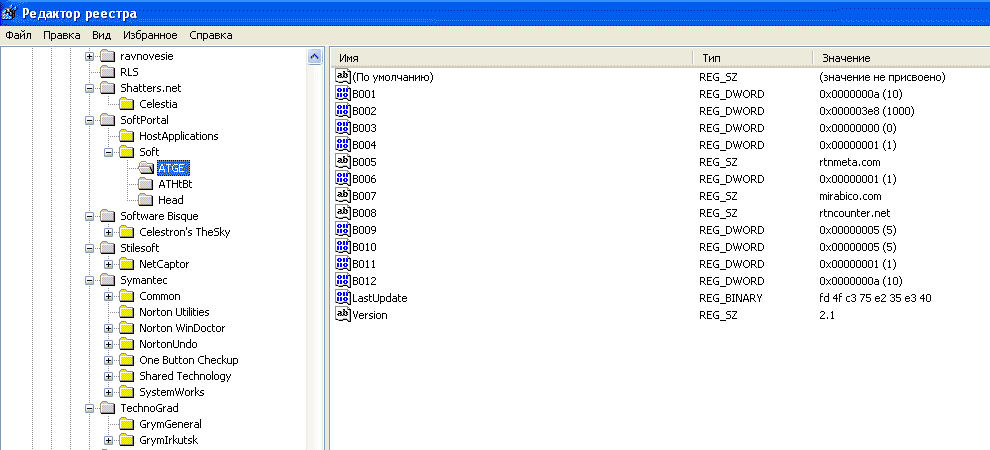Click the string icon of B005
The image size is (990, 450).
(343, 162)
